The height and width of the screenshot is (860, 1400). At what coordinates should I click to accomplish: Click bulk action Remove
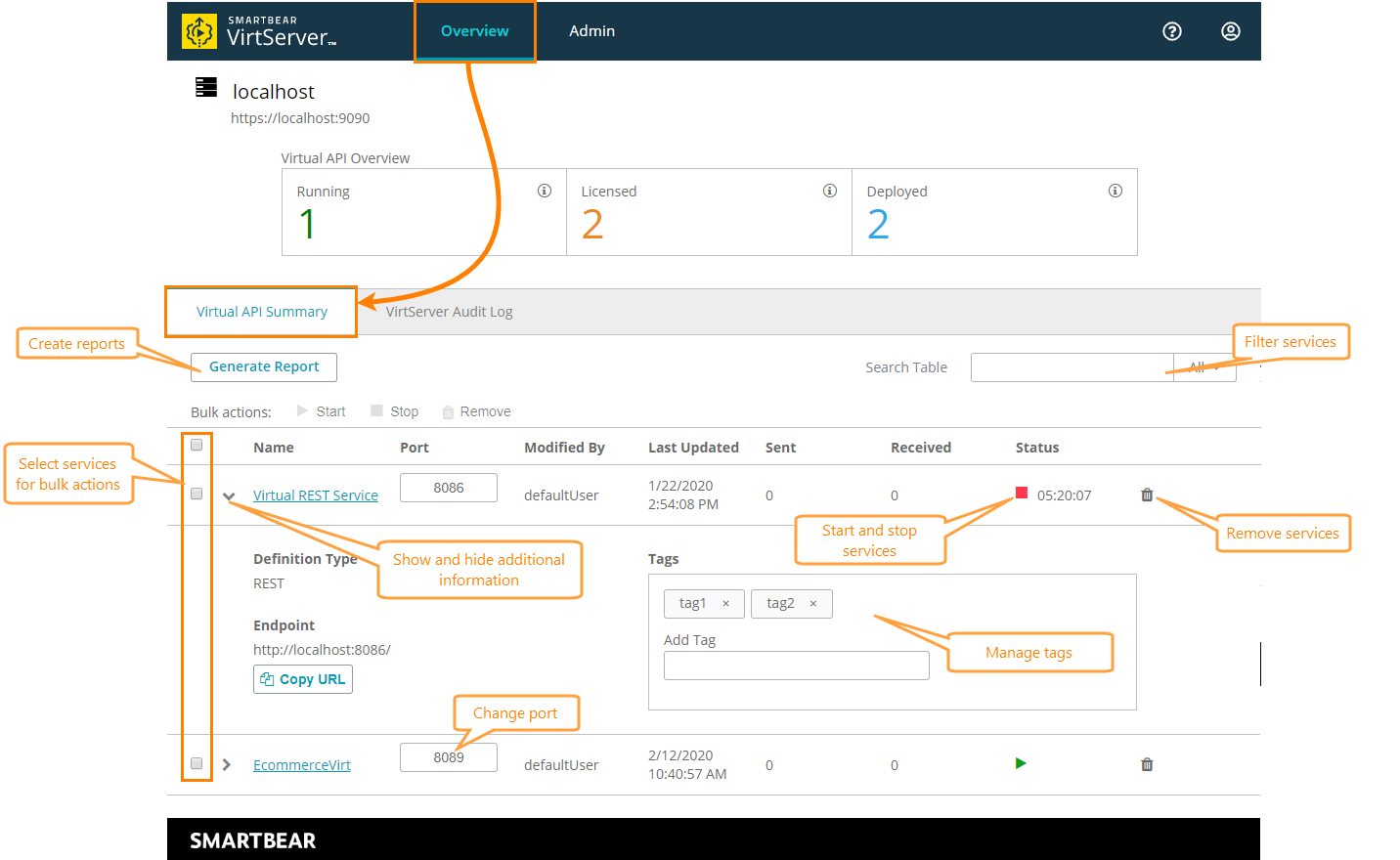pyautogui.click(x=476, y=411)
